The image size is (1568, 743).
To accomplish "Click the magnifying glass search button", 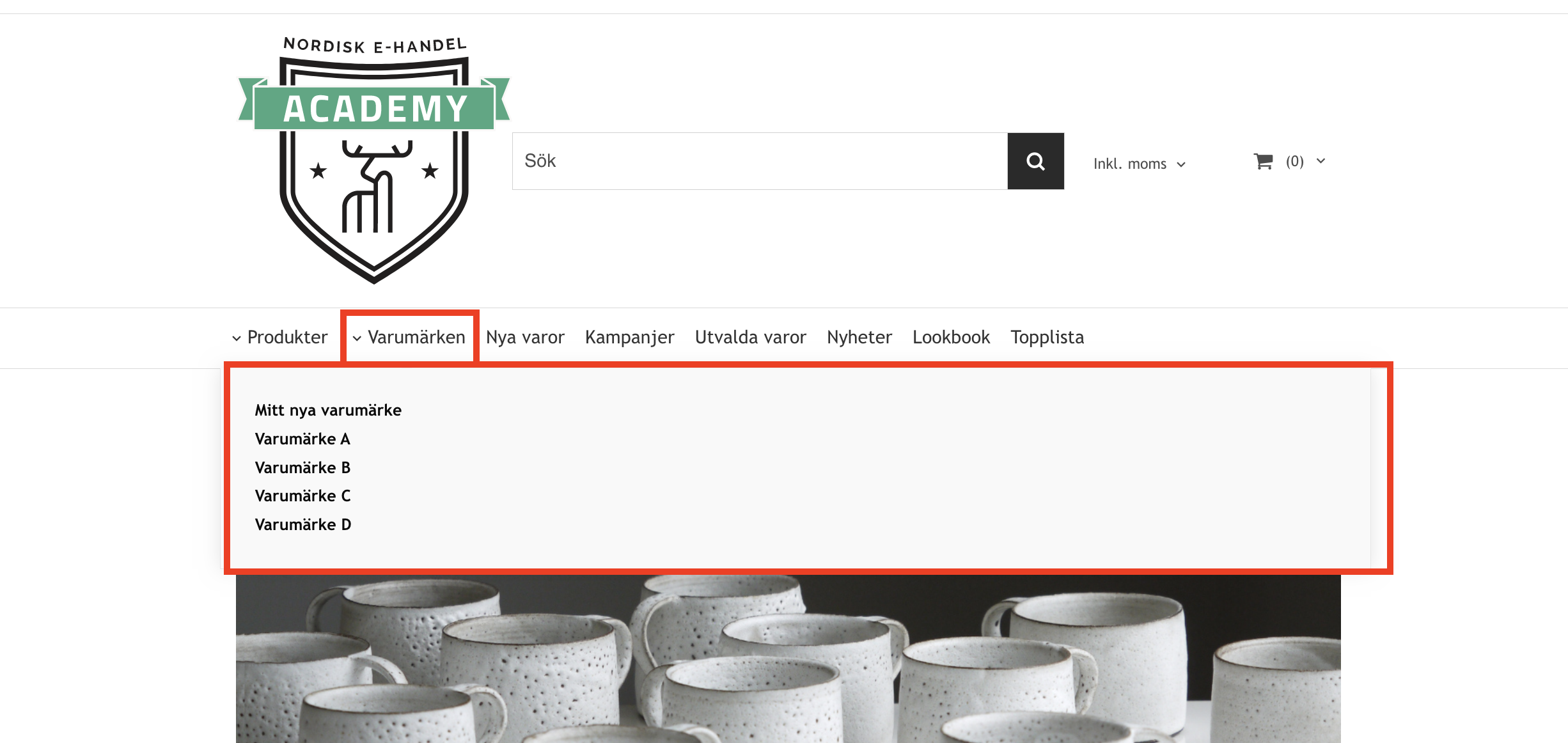I will point(1035,161).
